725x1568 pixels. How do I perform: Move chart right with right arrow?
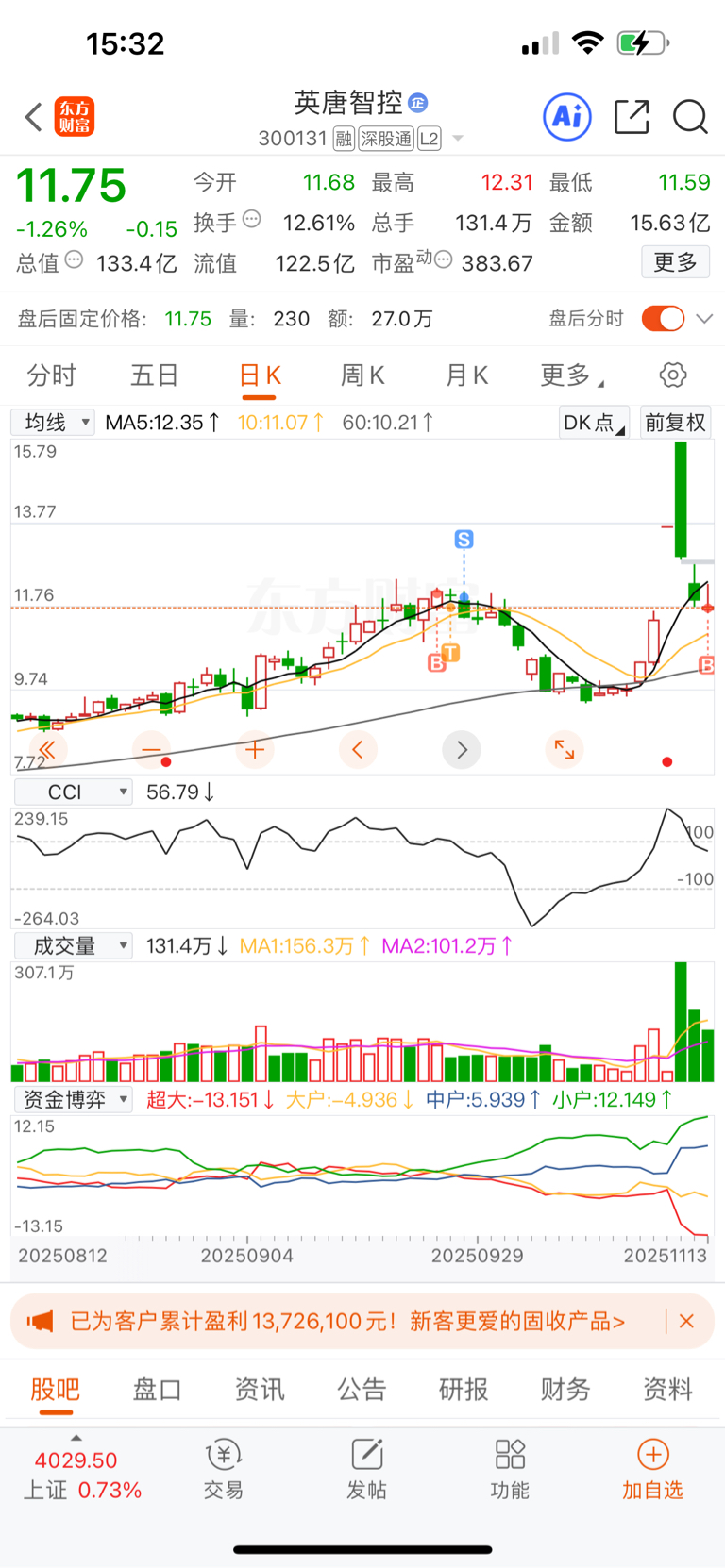pos(462,750)
